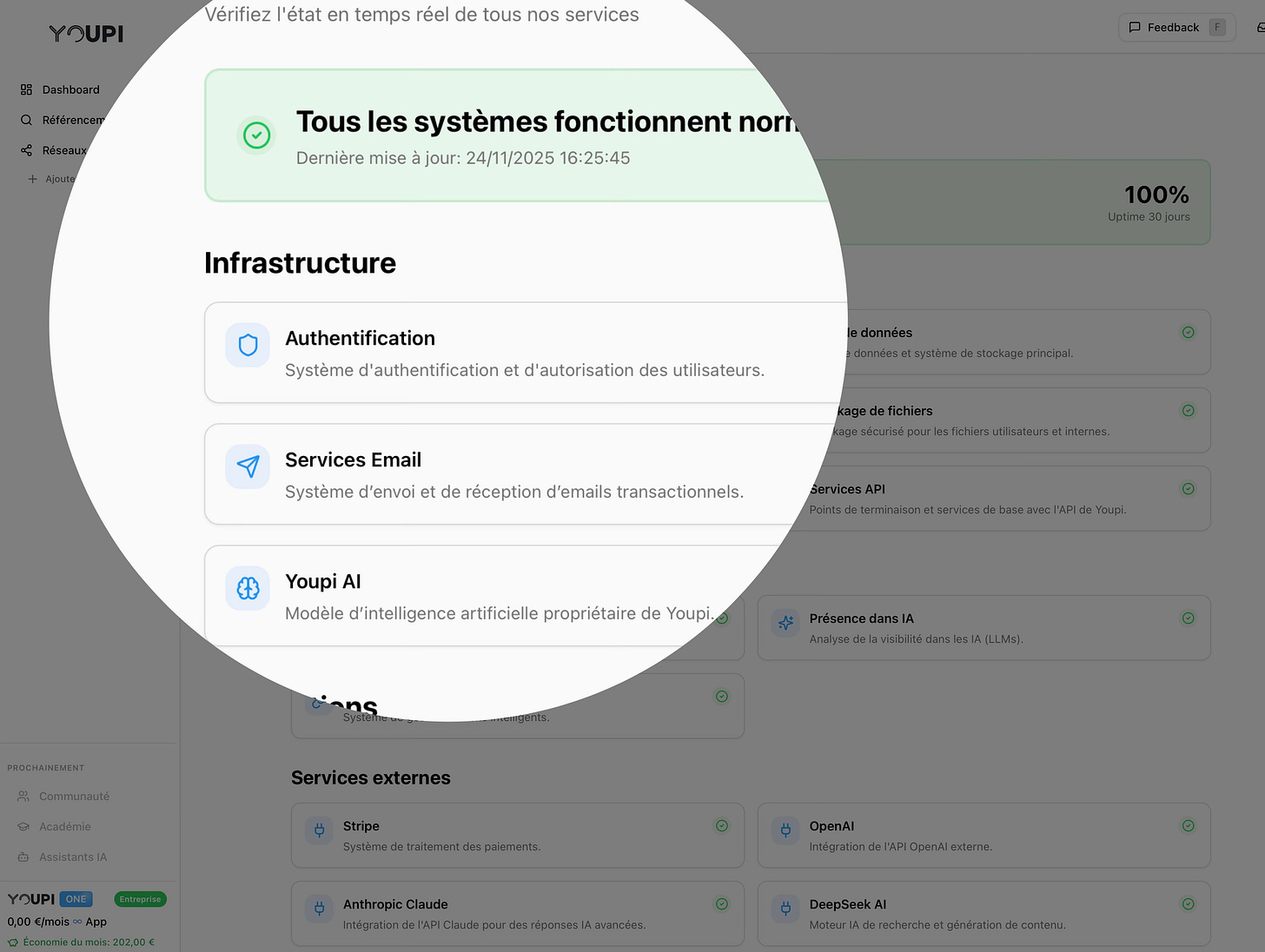
Task: Click the green Entreprise badge
Action: [x=140, y=899]
